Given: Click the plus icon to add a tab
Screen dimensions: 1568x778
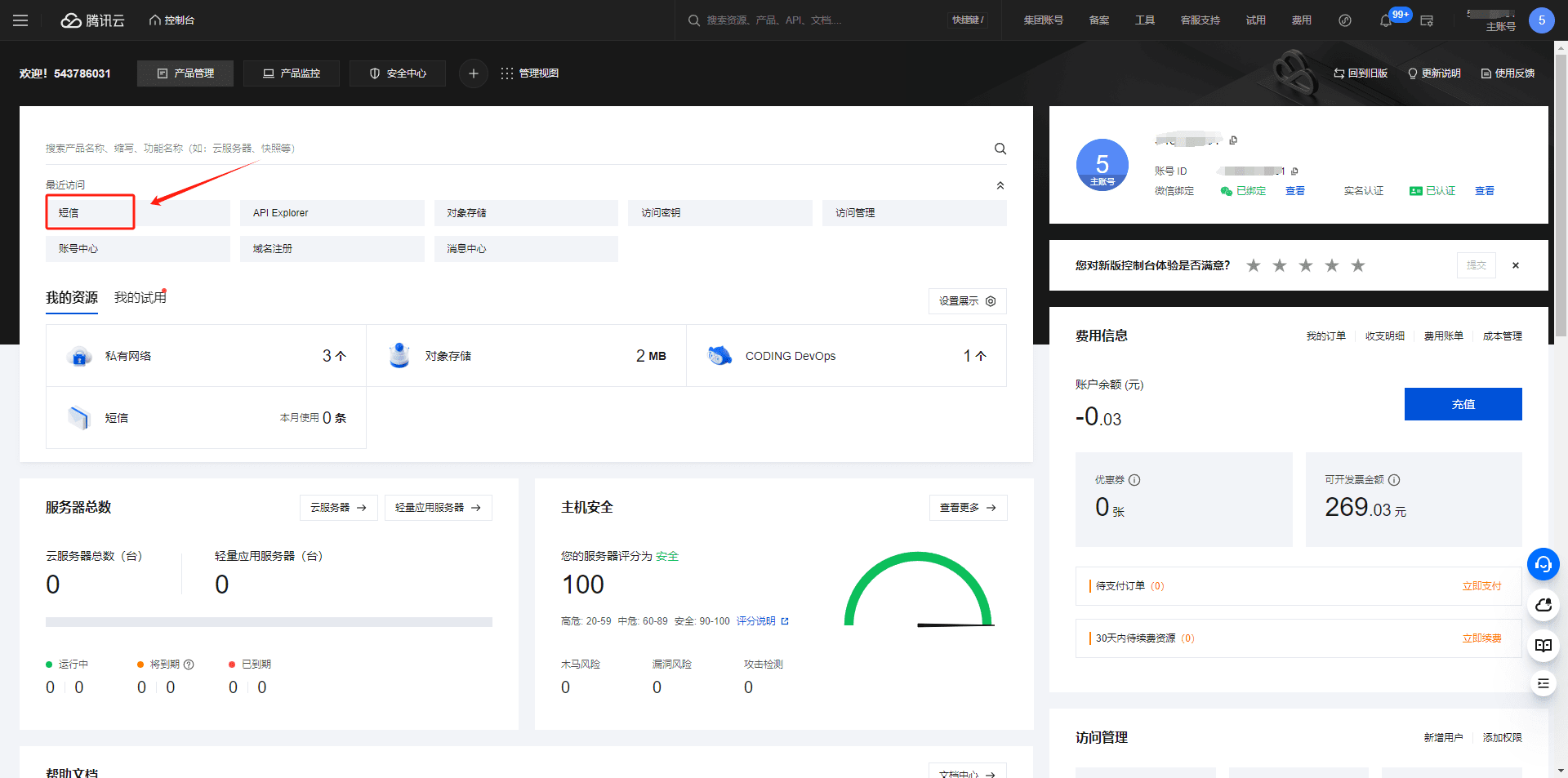Looking at the screenshot, I should pos(473,73).
